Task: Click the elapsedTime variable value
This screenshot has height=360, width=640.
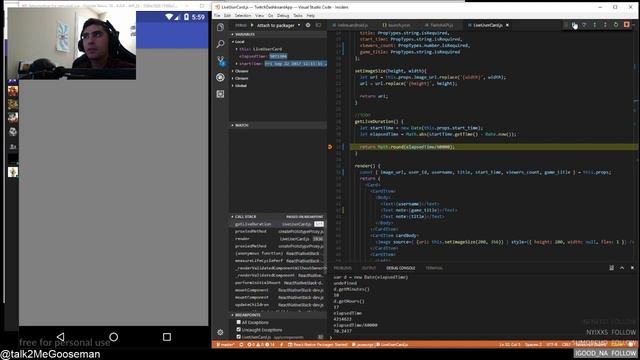Action: [x=278, y=56]
